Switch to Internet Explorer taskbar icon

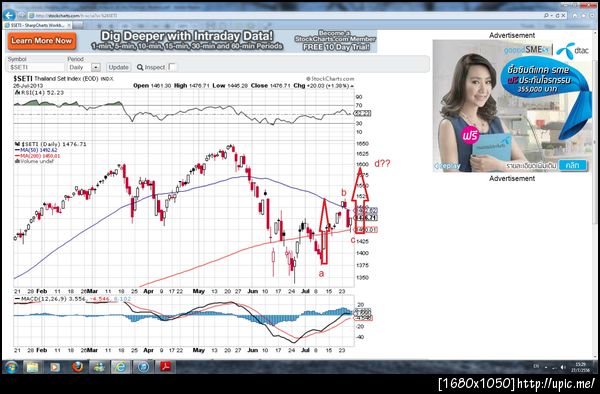(x=121, y=367)
